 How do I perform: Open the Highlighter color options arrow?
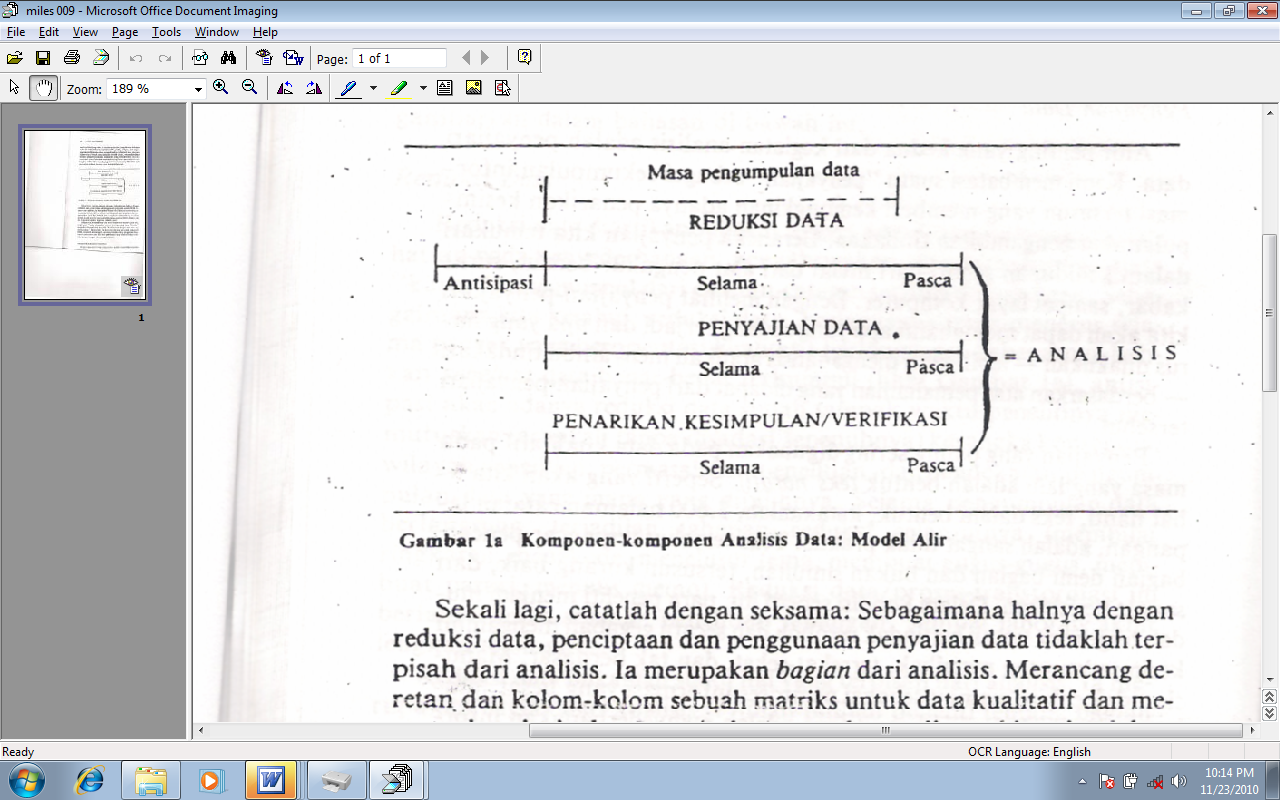pyautogui.click(x=421, y=87)
